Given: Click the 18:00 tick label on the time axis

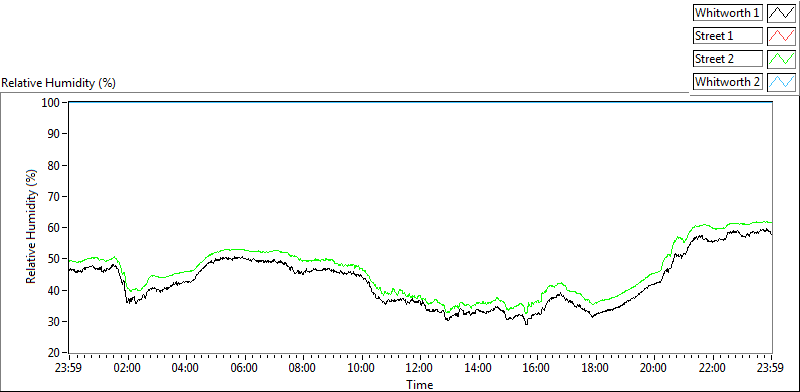Looking at the screenshot, I should pyautogui.click(x=596, y=368).
